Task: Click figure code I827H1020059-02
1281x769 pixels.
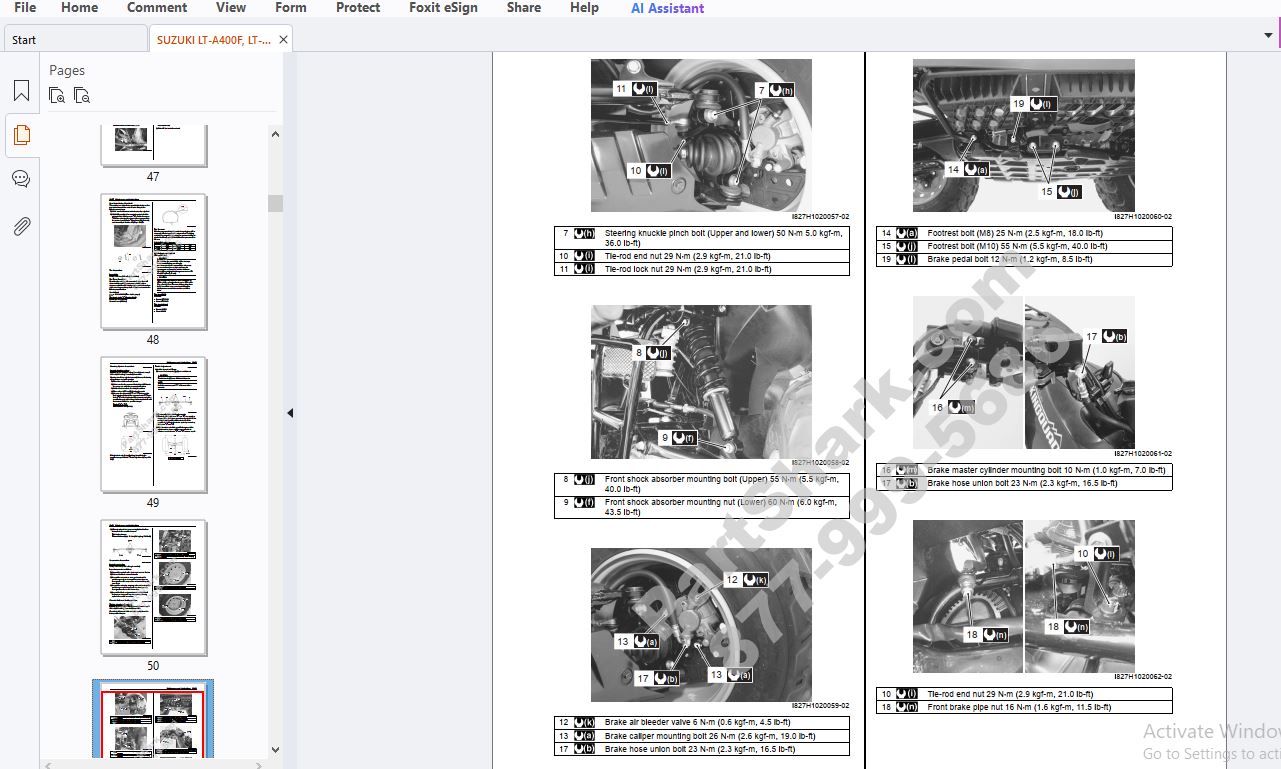Action: point(821,706)
